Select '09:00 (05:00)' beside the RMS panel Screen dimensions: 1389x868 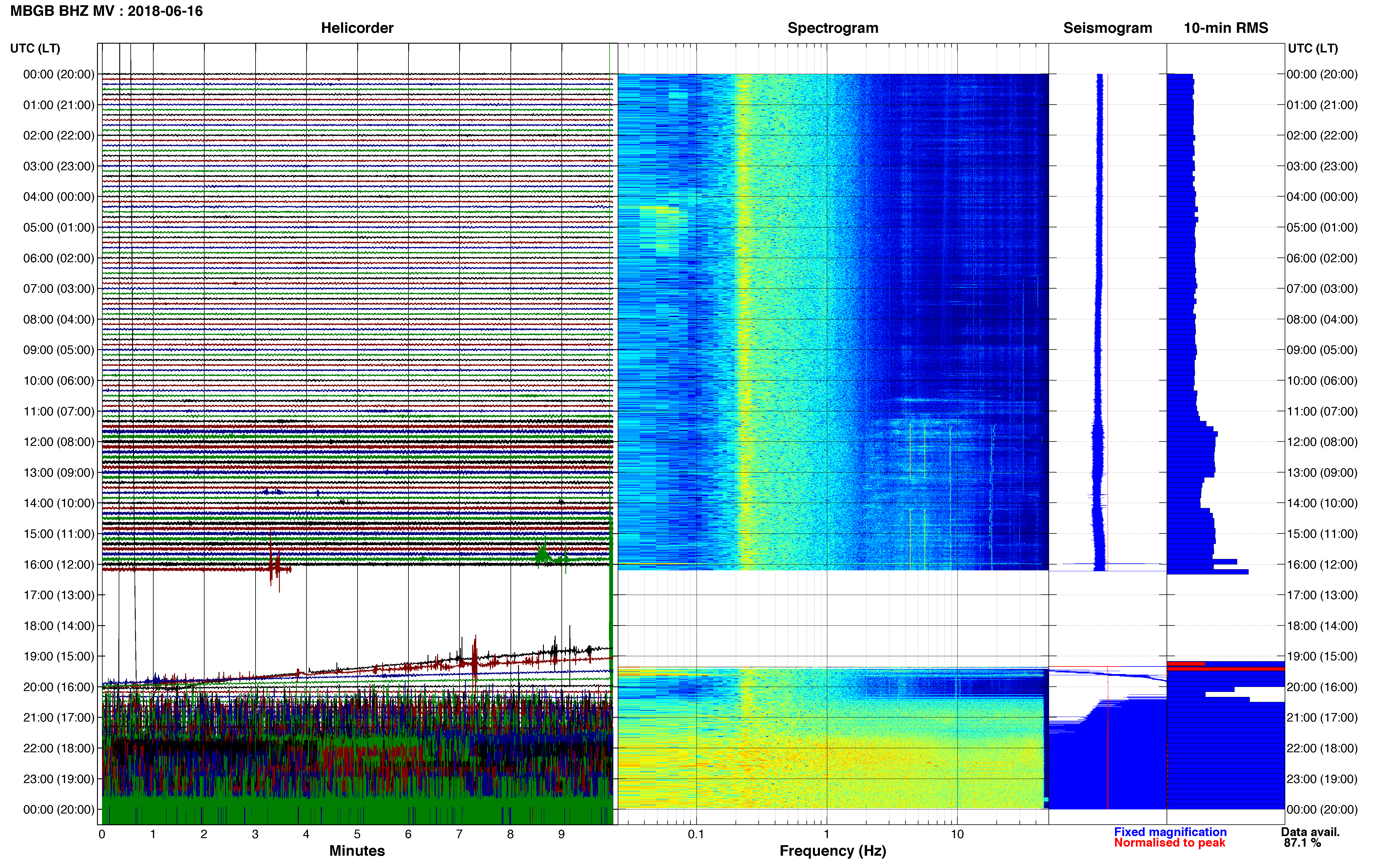coord(1322,349)
